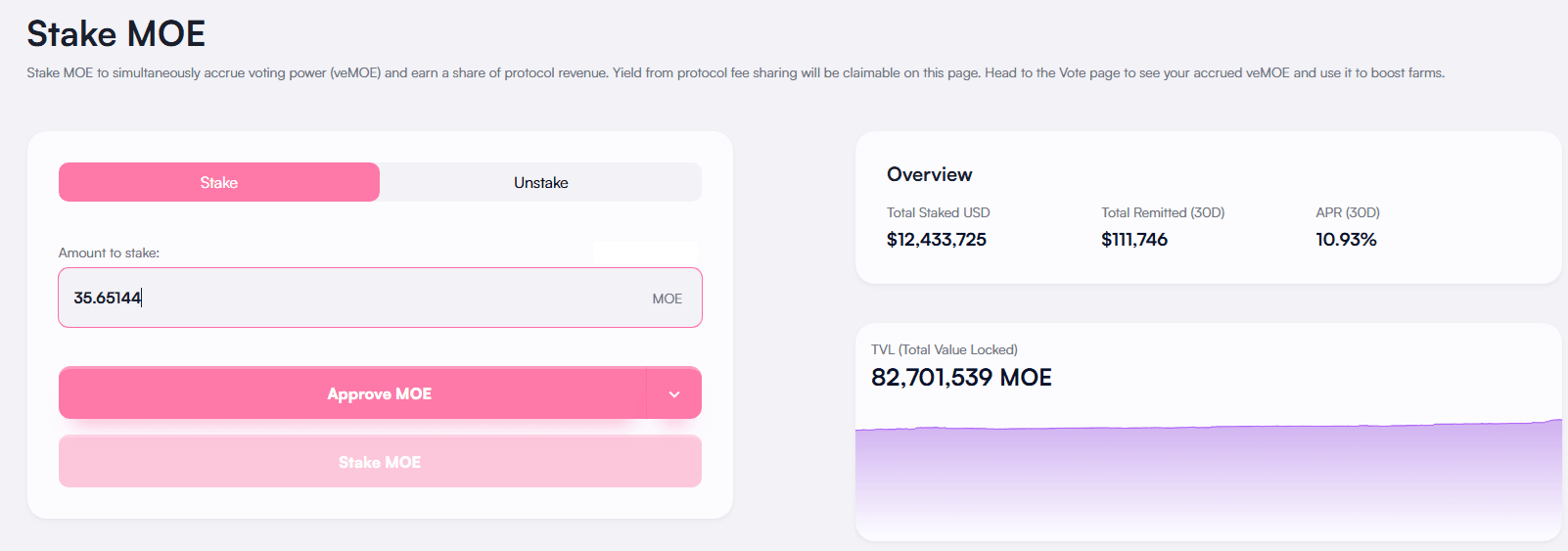1568x551 pixels.
Task: Click the faded Stake MOE button
Action: click(x=380, y=462)
